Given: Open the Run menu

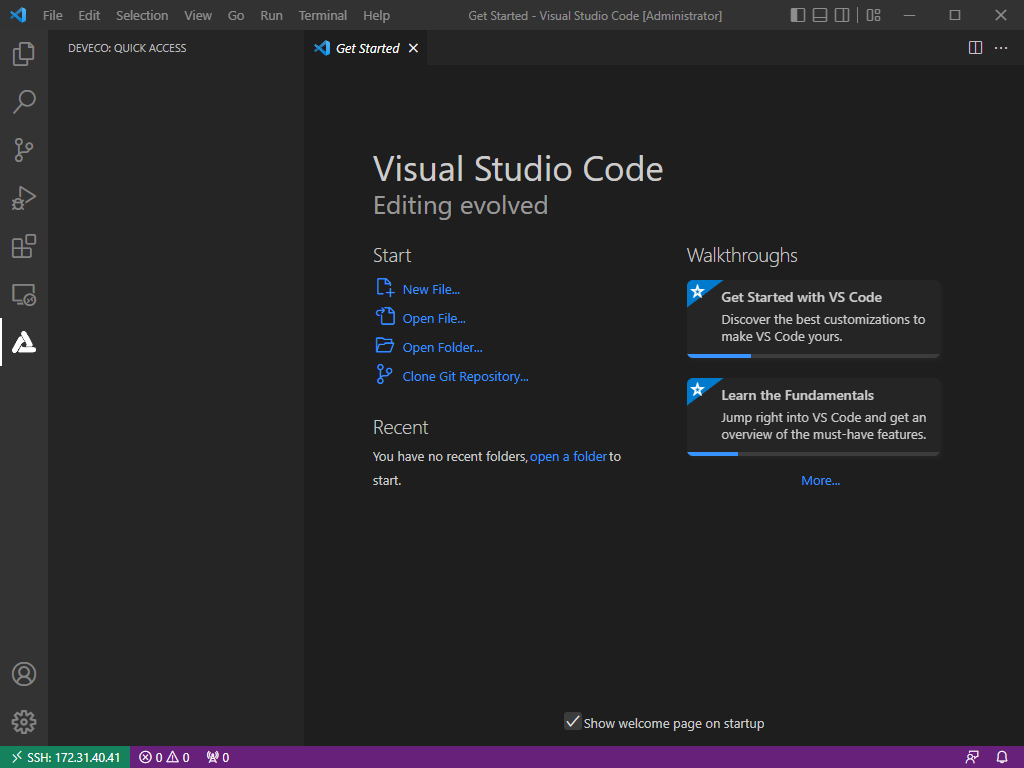Looking at the screenshot, I should pos(271,15).
